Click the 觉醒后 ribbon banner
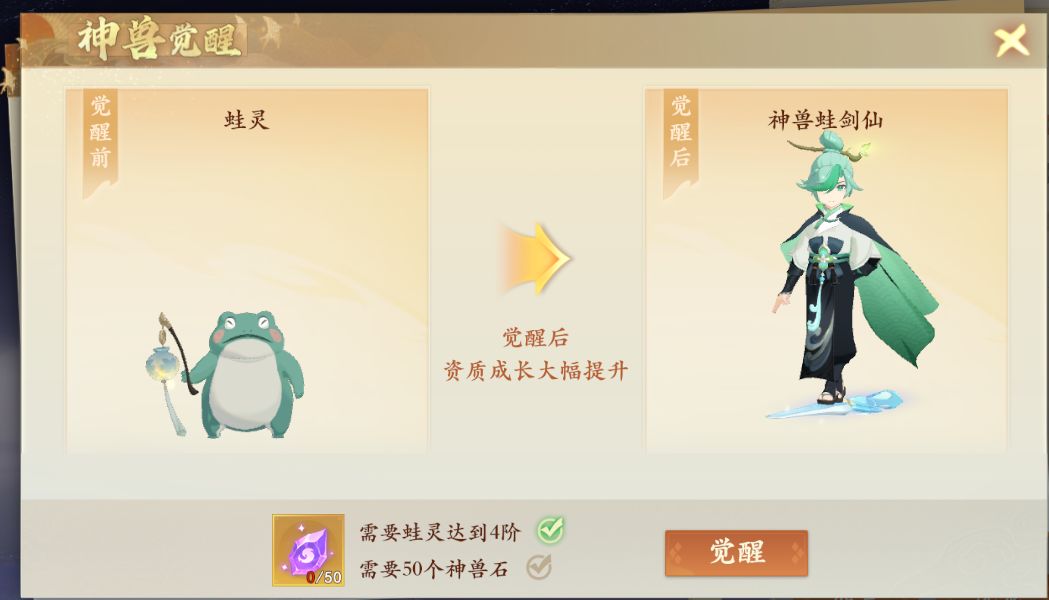 680,142
